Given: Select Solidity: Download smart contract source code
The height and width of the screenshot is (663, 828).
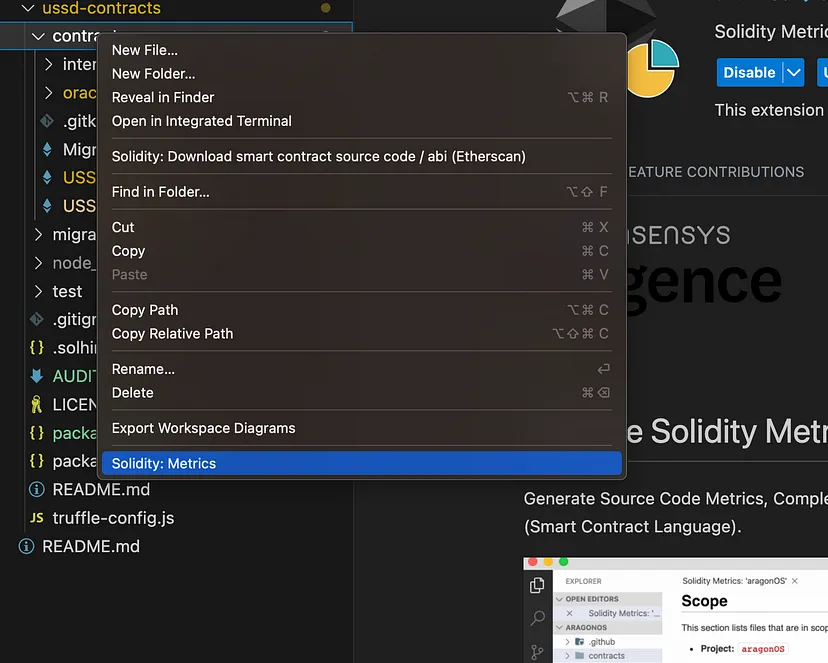Looking at the screenshot, I should (362, 157).
